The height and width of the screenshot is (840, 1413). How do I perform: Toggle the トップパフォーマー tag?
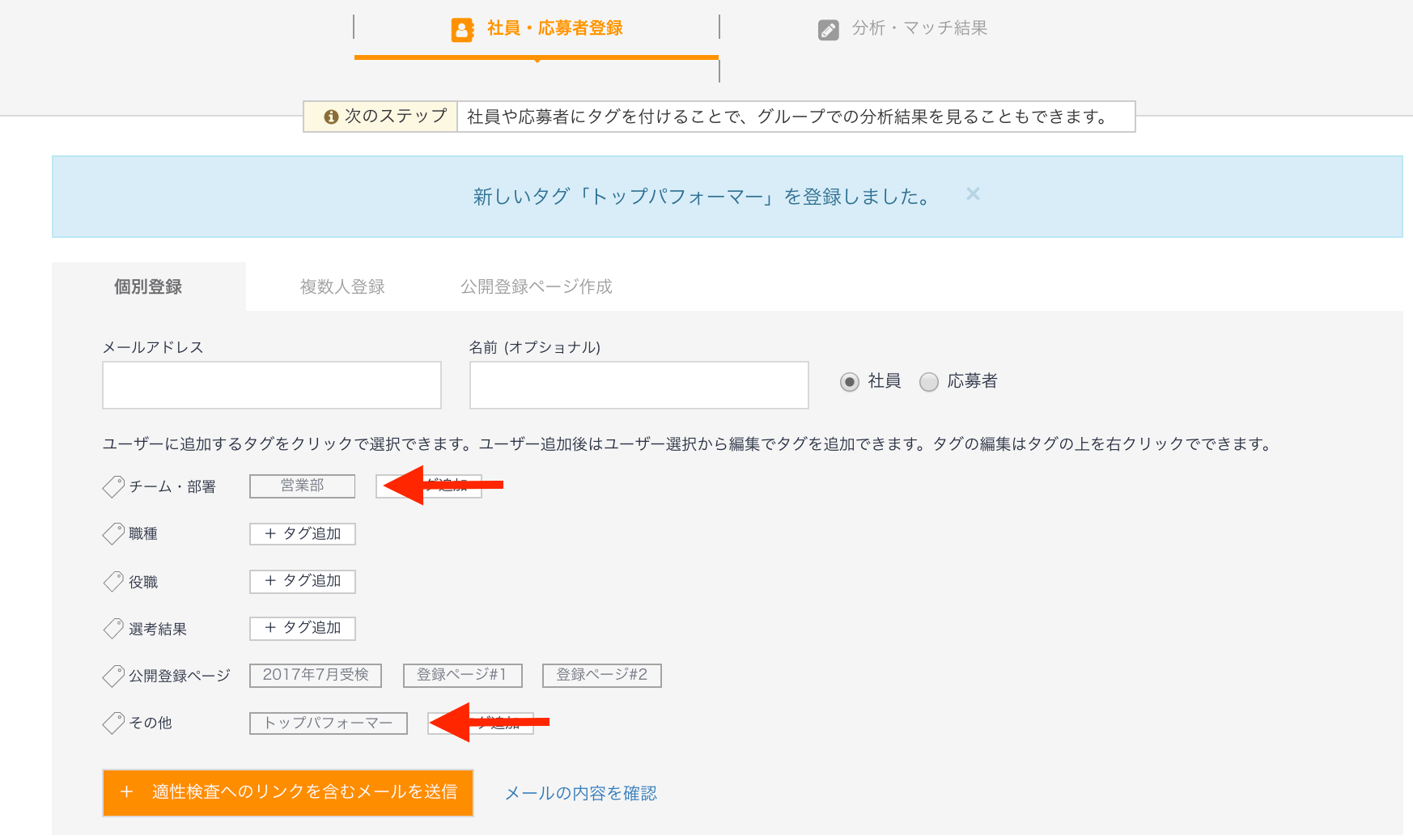coord(328,723)
